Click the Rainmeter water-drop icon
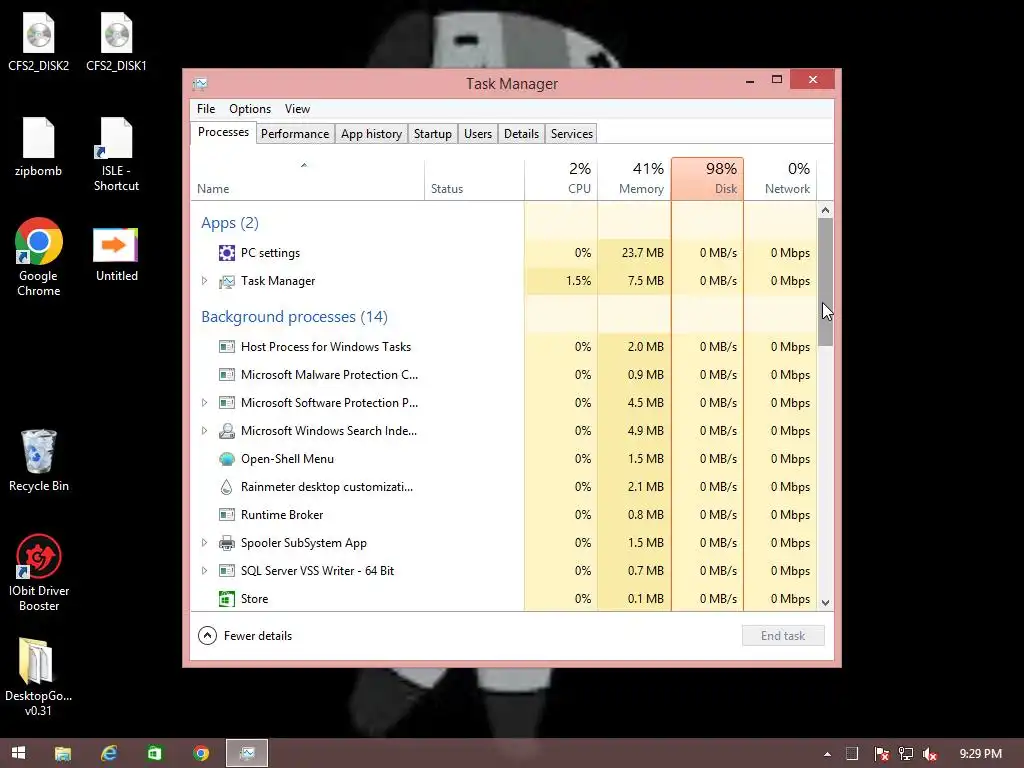Image resolution: width=1024 pixels, height=768 pixels. [227, 487]
